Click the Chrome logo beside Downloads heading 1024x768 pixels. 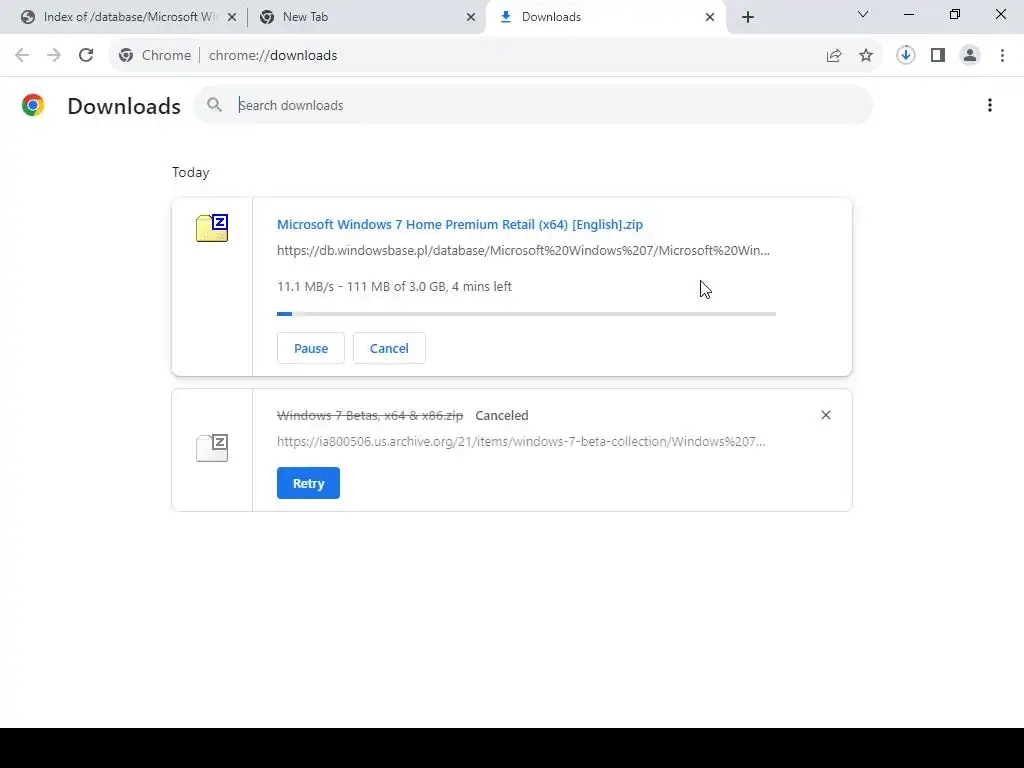coord(33,105)
